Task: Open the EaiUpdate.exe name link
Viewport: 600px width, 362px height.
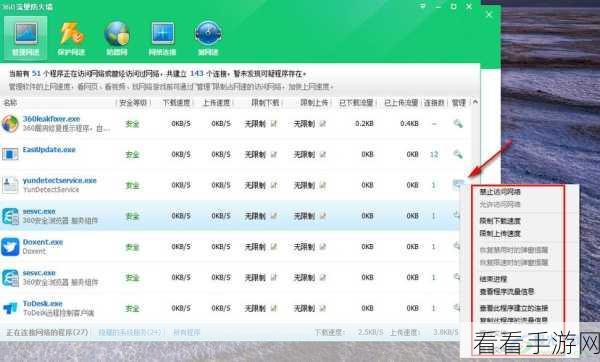Action: (49, 150)
